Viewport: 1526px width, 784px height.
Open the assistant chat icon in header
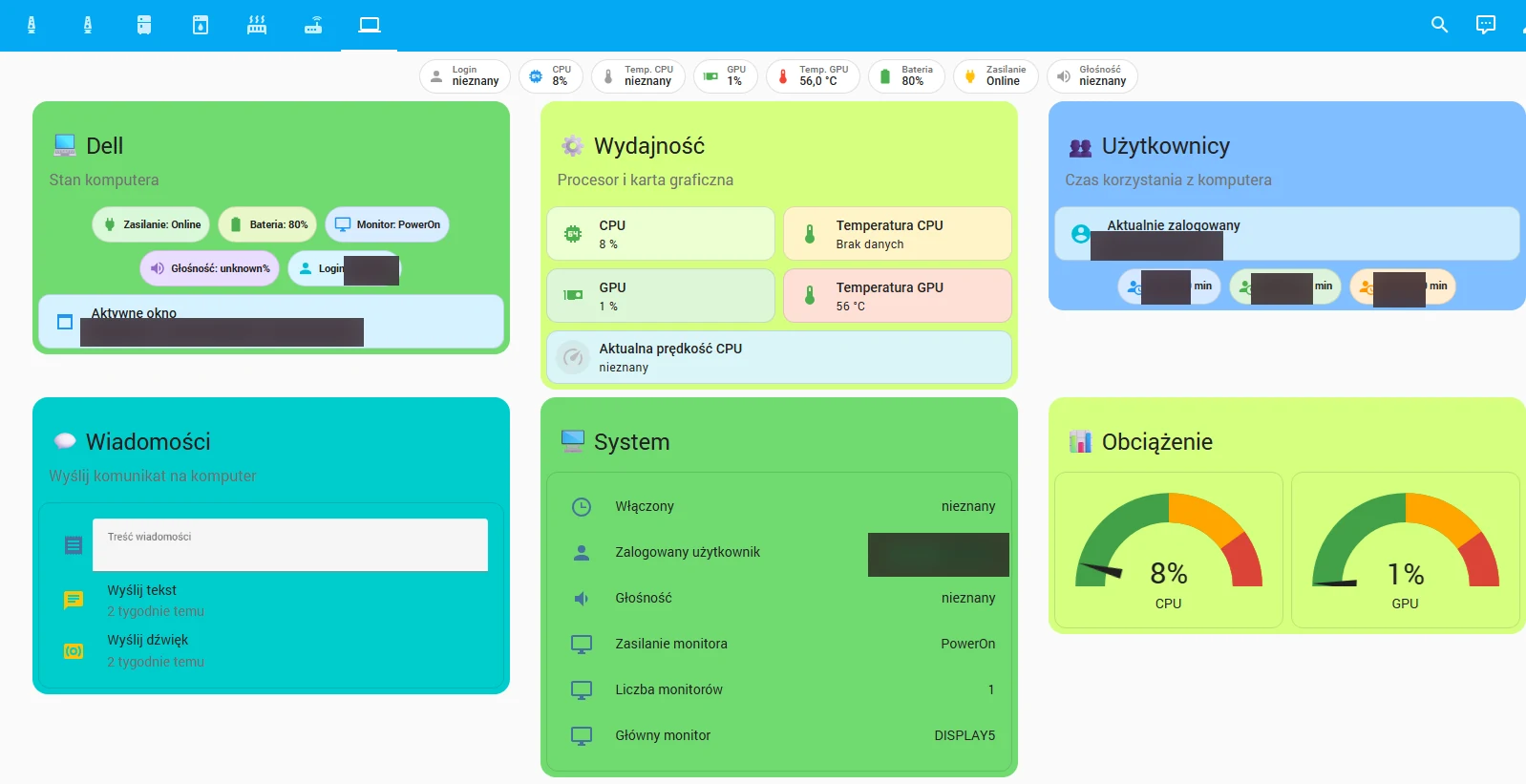point(1486,25)
